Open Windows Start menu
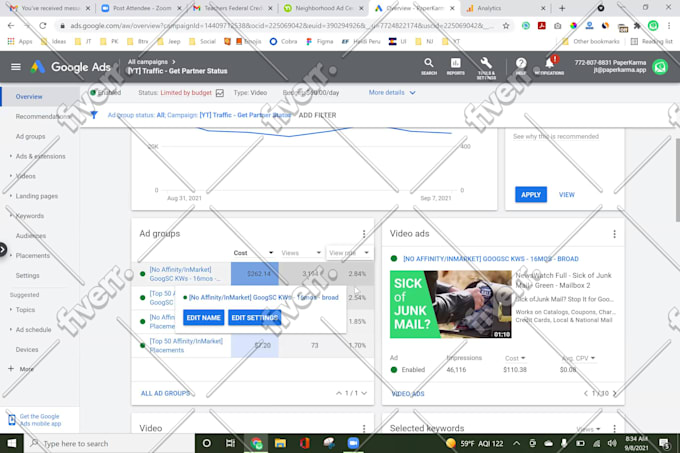 click(12, 443)
